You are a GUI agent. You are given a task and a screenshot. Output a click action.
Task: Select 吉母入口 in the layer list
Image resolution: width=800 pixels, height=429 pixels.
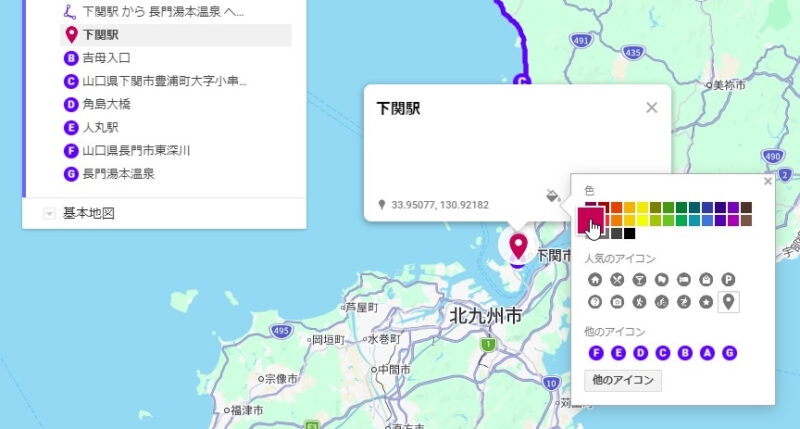(106, 58)
